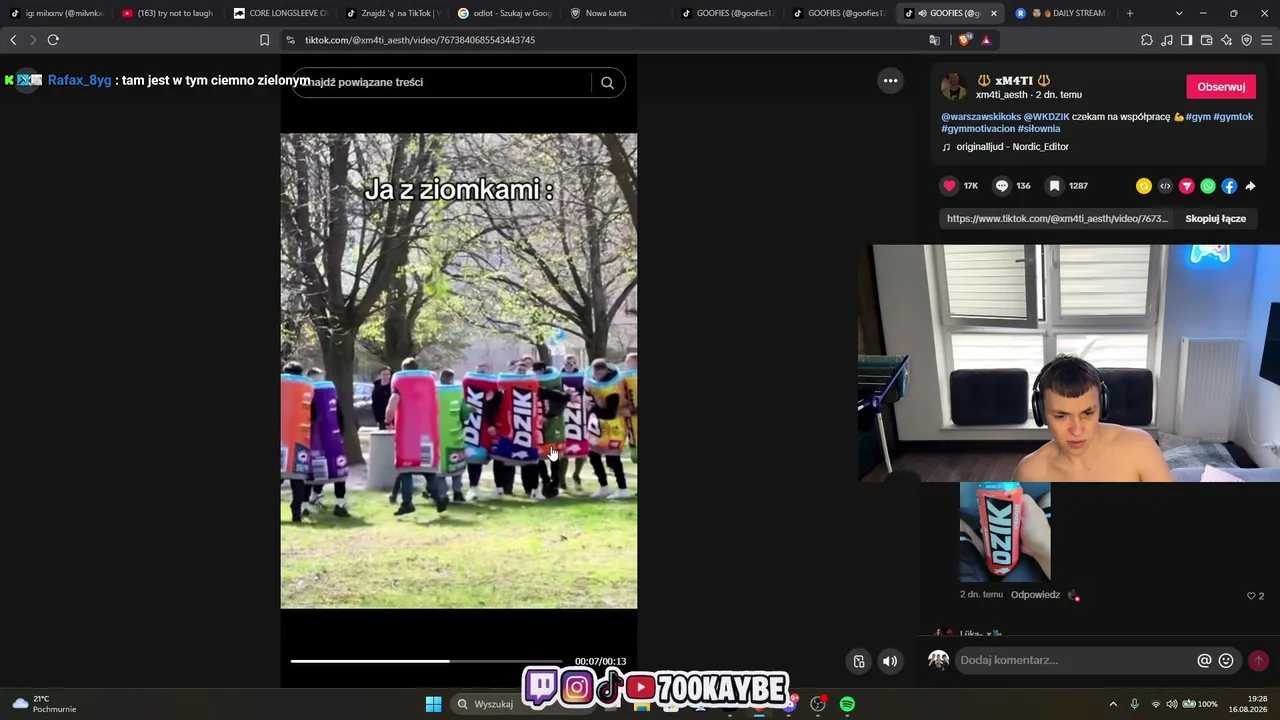1280x720 pixels.
Task: Open the browser hamburger main menu
Action: point(1267,40)
